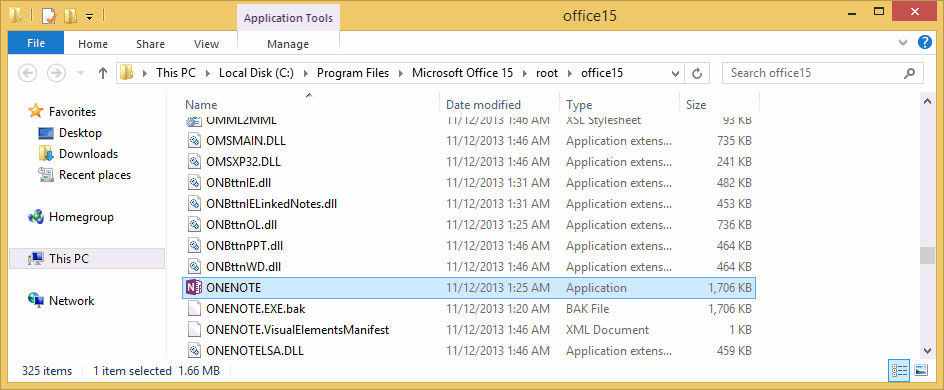Screen dimensions: 944x390
Task: Refresh the office15 folder view
Action: (x=697, y=73)
